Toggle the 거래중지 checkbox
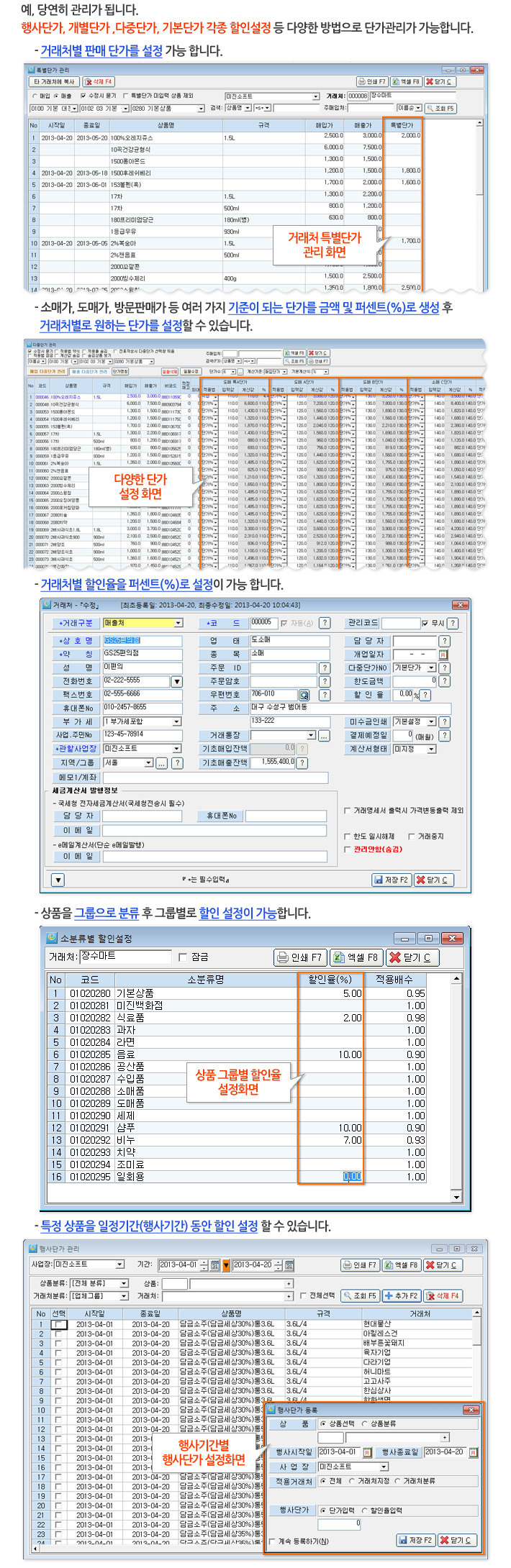The height and width of the screenshot is (1568, 511). [411, 837]
